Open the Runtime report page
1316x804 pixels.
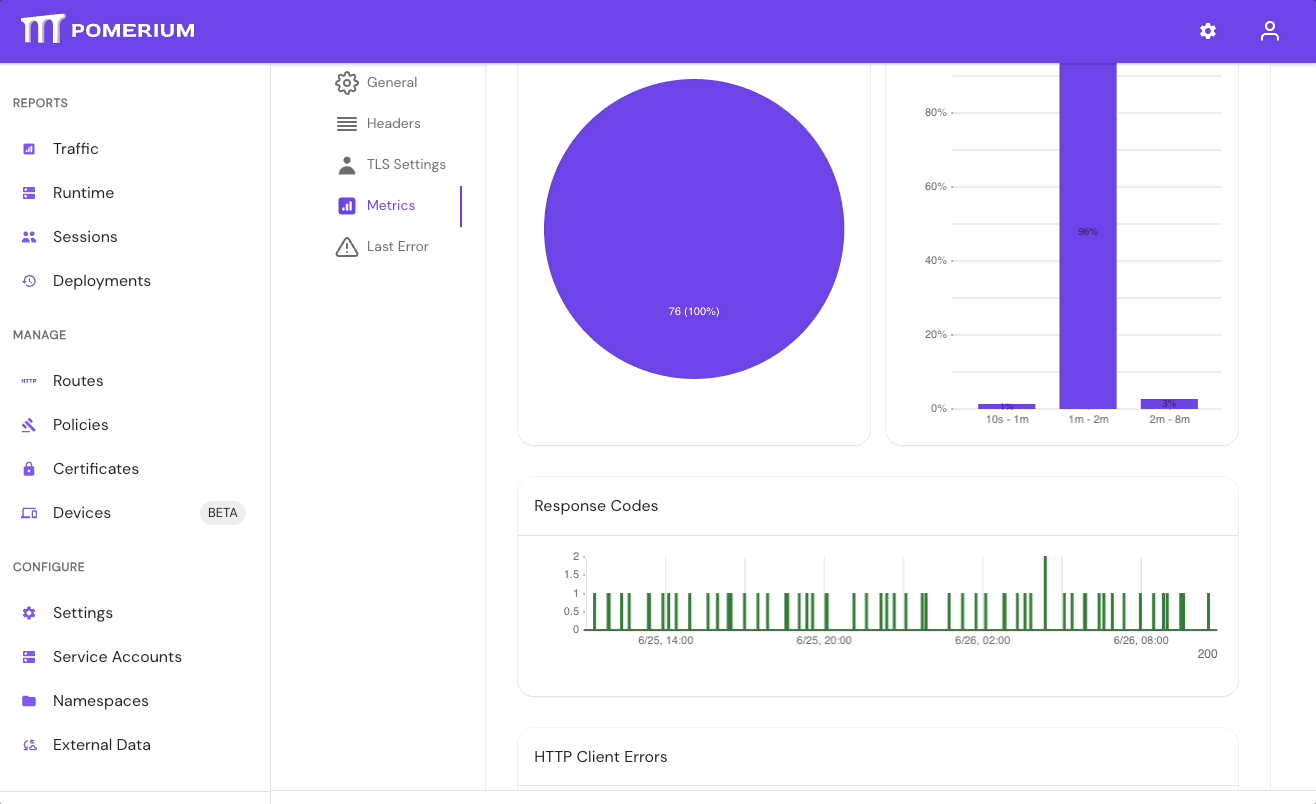click(x=83, y=193)
